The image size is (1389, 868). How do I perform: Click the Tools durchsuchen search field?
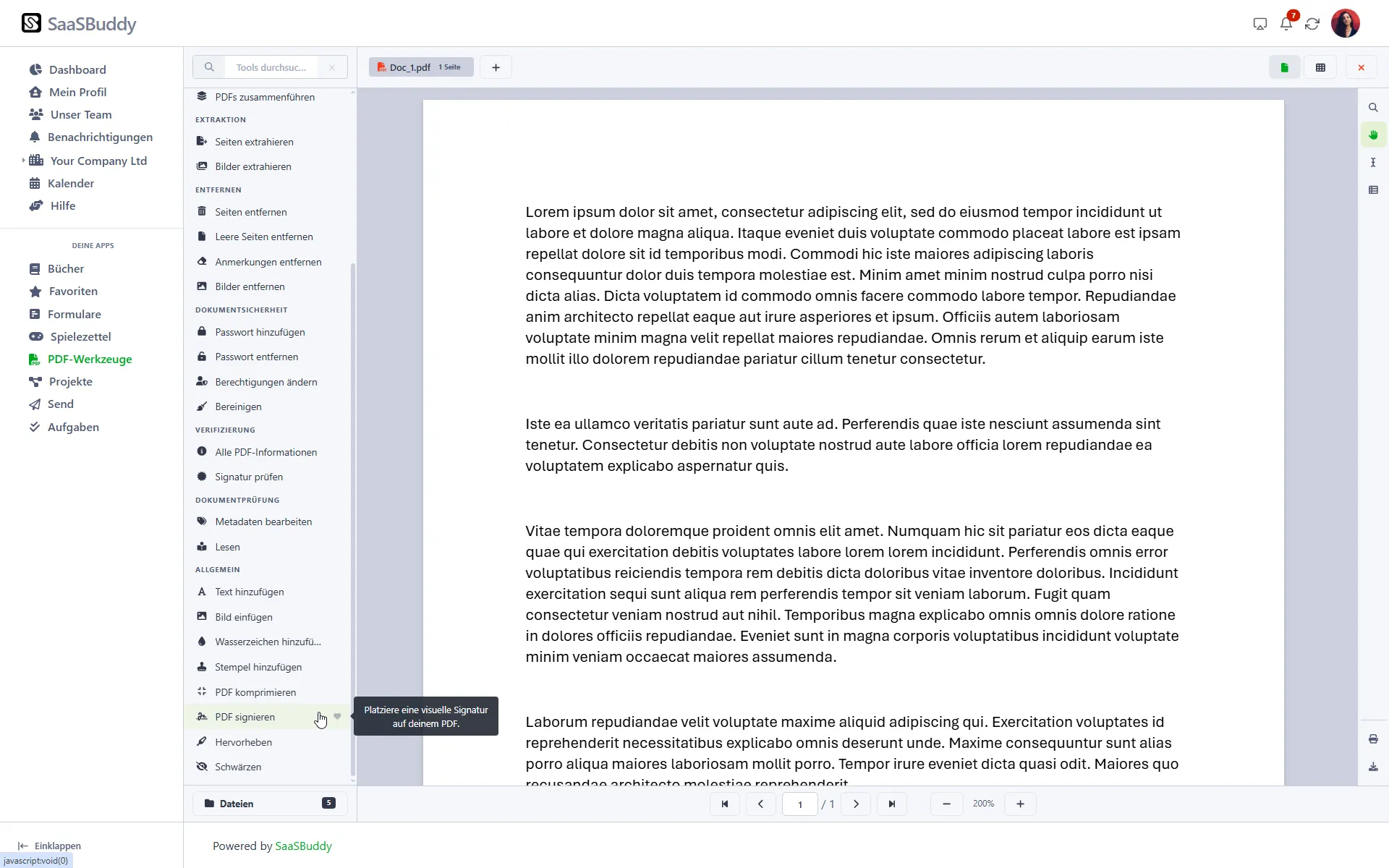coord(273,67)
